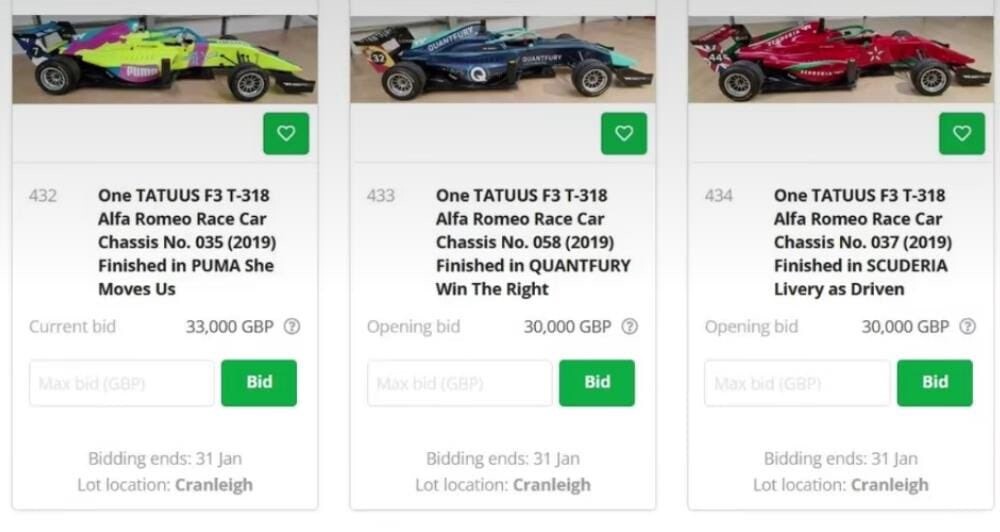Select Max bid input on lot 433
Screen dimensions: 1000x532
pos(460,383)
